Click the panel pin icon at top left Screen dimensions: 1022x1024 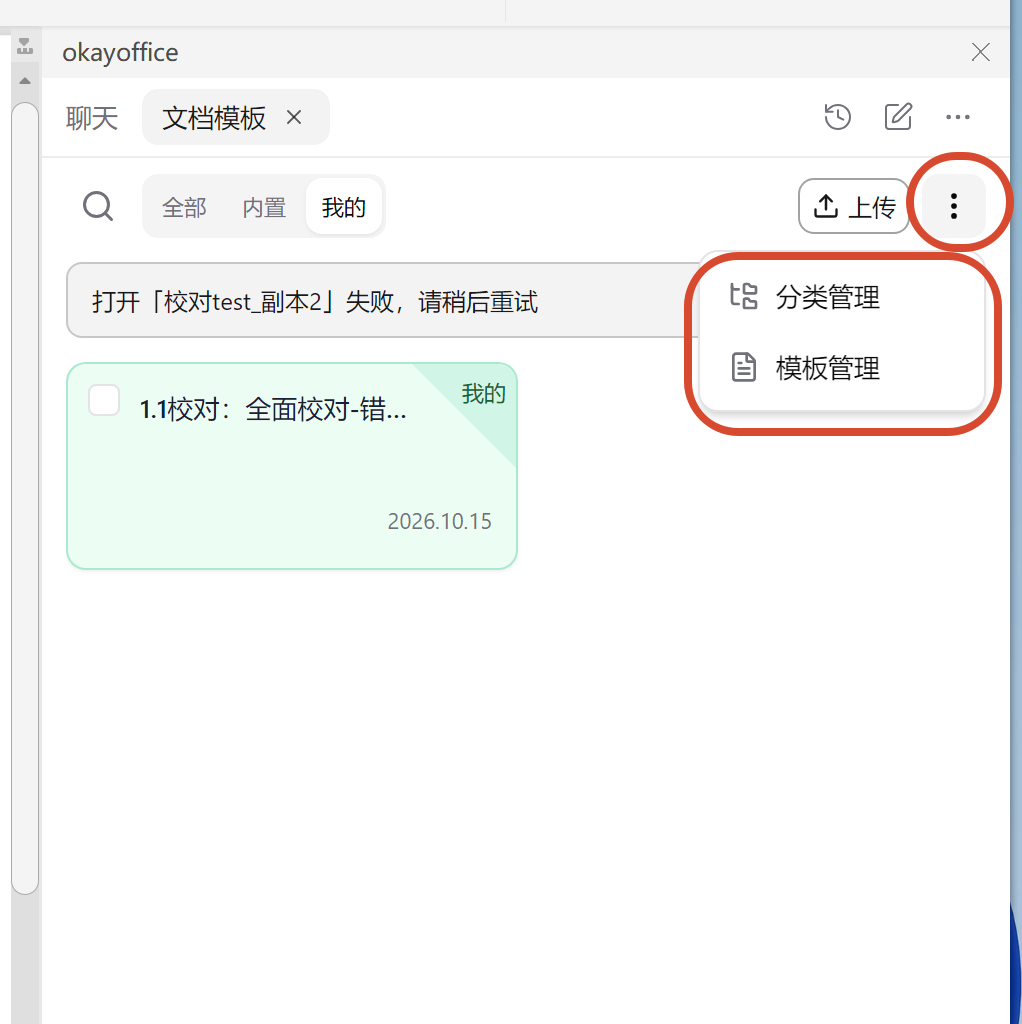coord(25,46)
